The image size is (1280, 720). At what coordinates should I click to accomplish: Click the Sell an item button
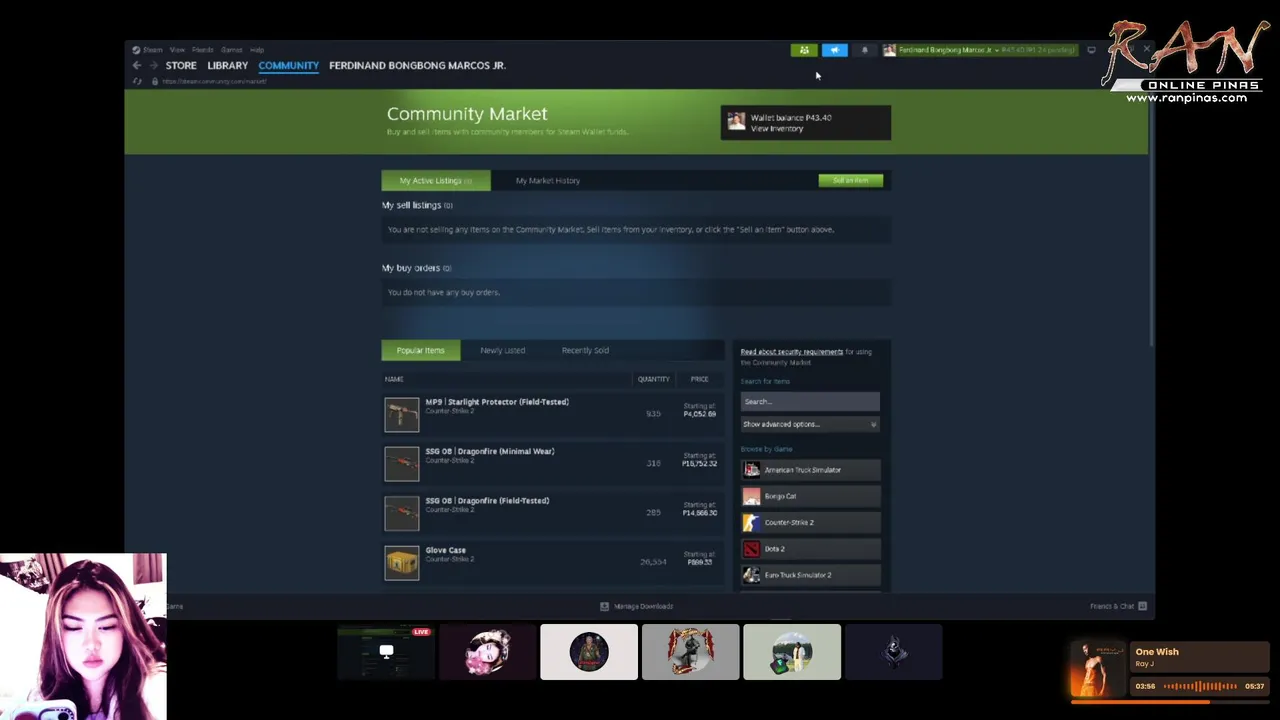click(851, 180)
